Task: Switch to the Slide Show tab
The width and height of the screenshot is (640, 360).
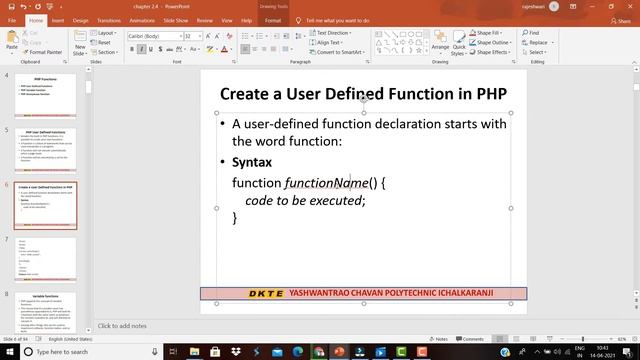Action: click(x=176, y=20)
